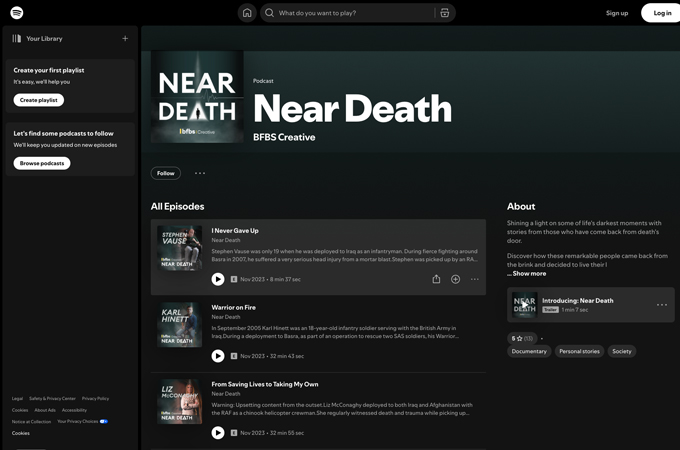The width and height of the screenshot is (680, 450).
Task: Click the Log in button
Action: [x=661, y=13]
